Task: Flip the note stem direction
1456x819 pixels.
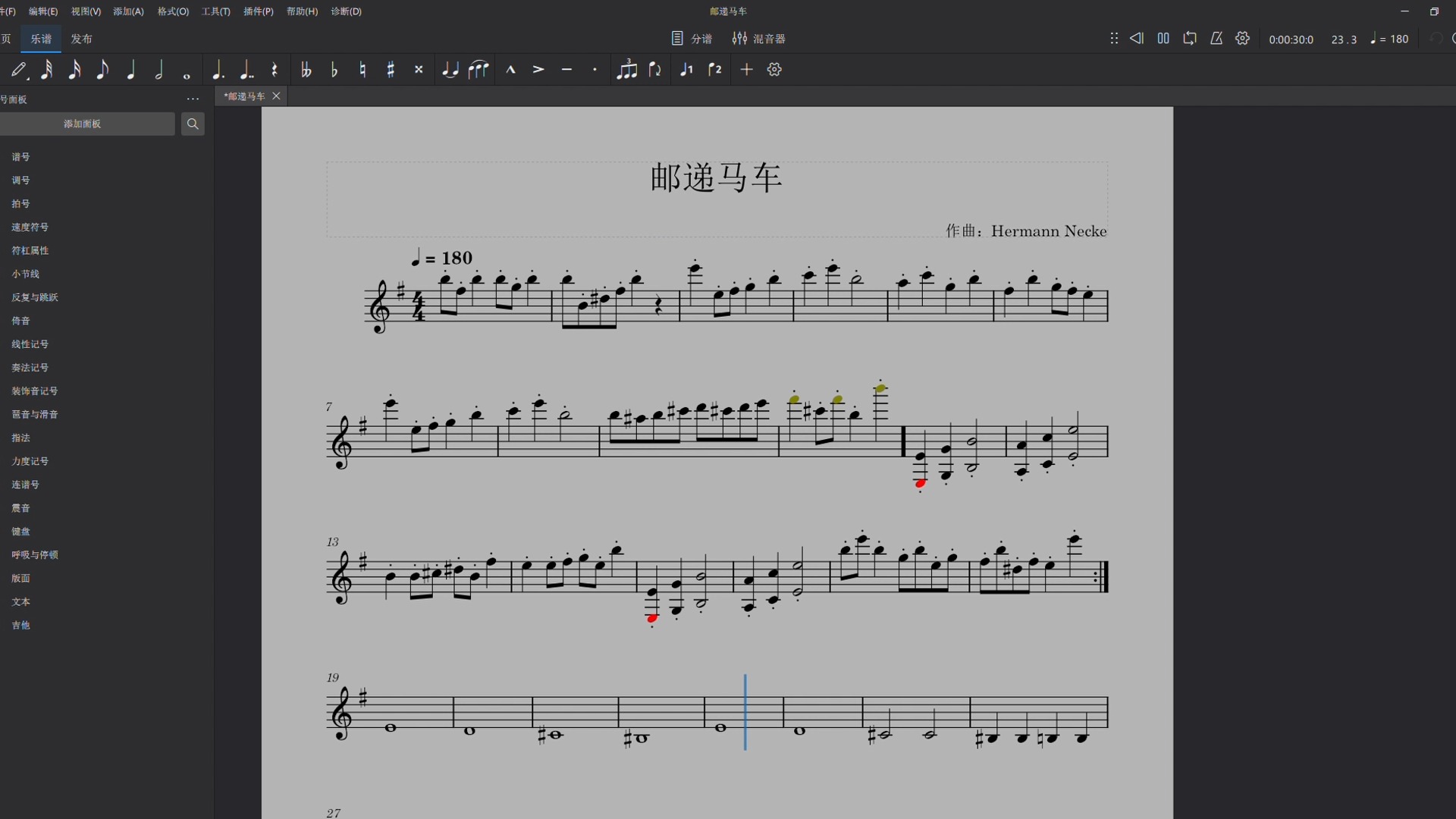Action: point(654,70)
